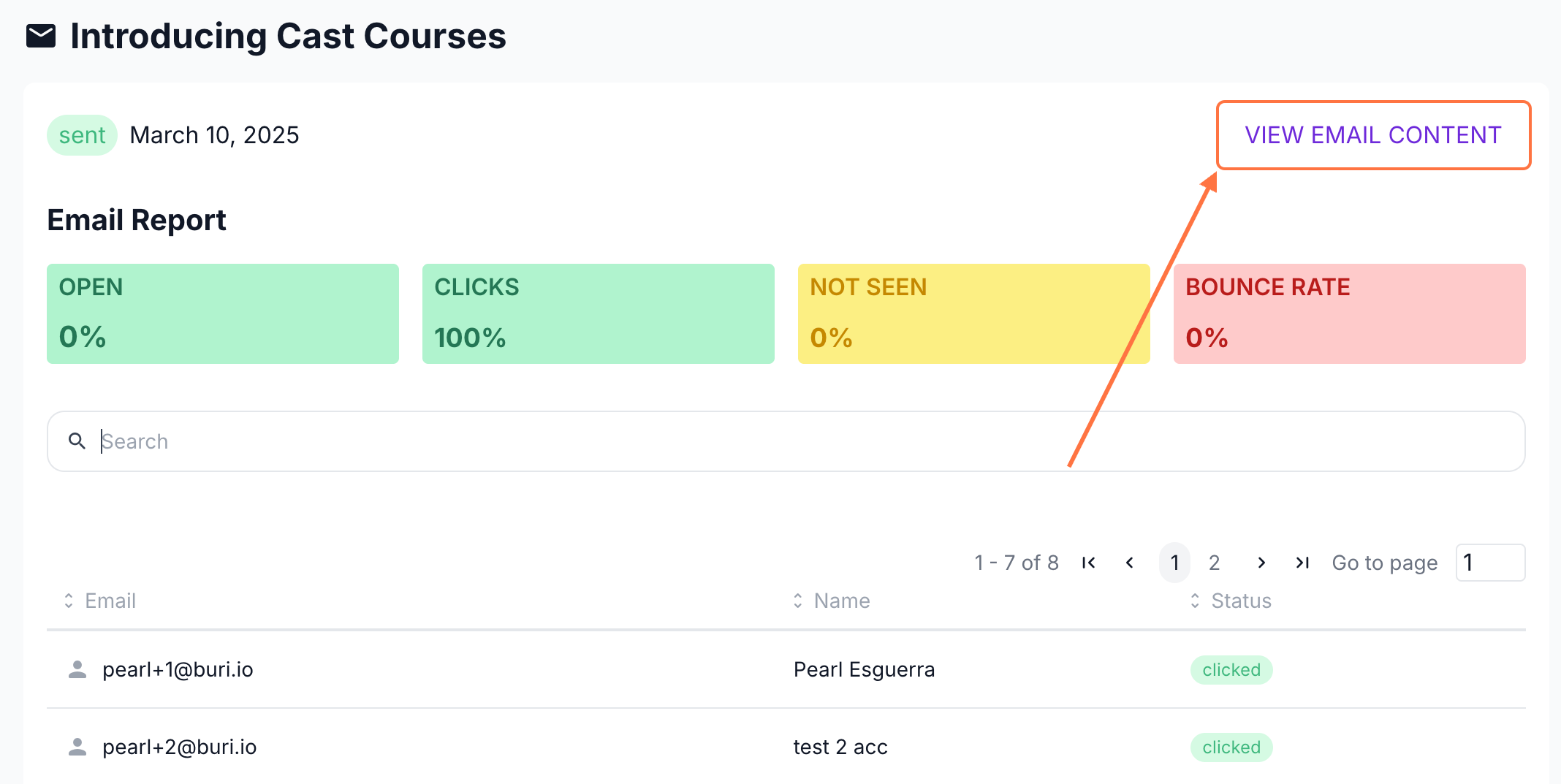Sort the table by Email column

point(69,601)
